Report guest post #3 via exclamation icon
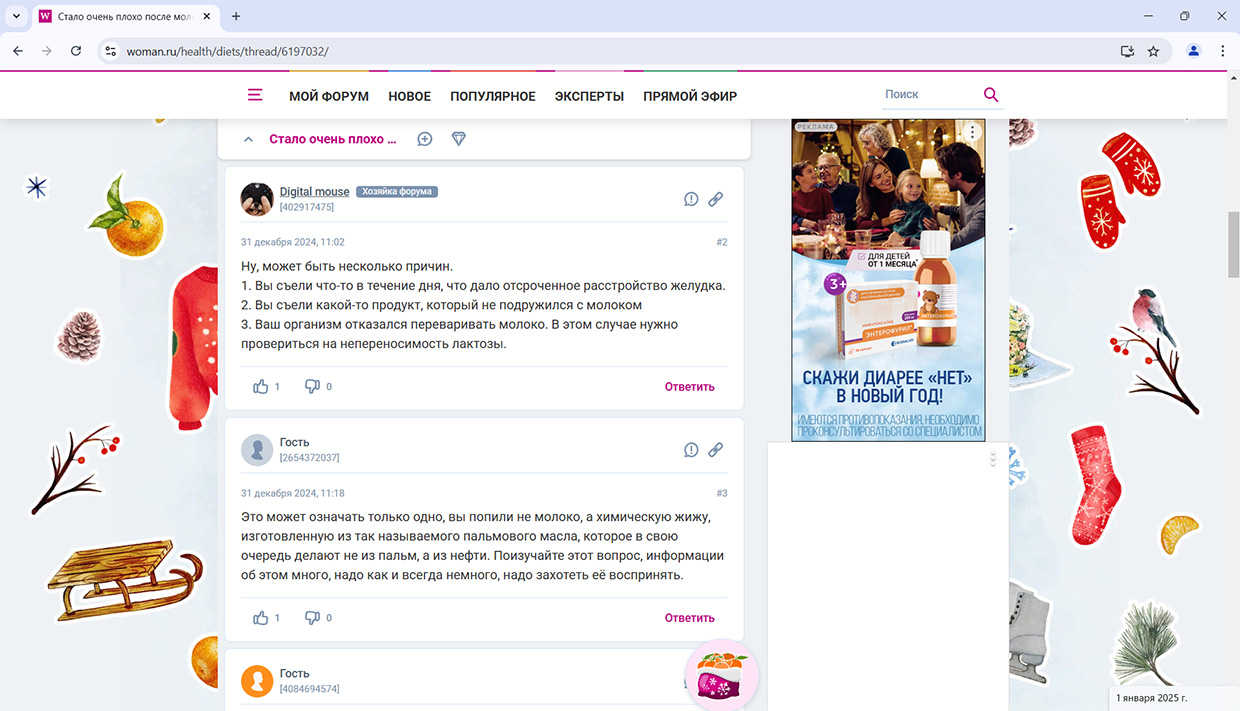Image resolution: width=1240 pixels, height=711 pixels. 691,450
